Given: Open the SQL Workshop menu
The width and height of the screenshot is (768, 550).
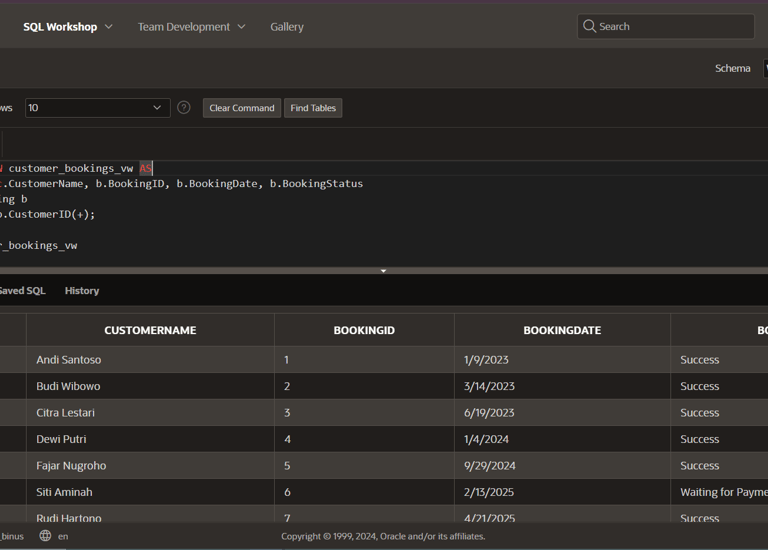Looking at the screenshot, I should [x=60, y=27].
